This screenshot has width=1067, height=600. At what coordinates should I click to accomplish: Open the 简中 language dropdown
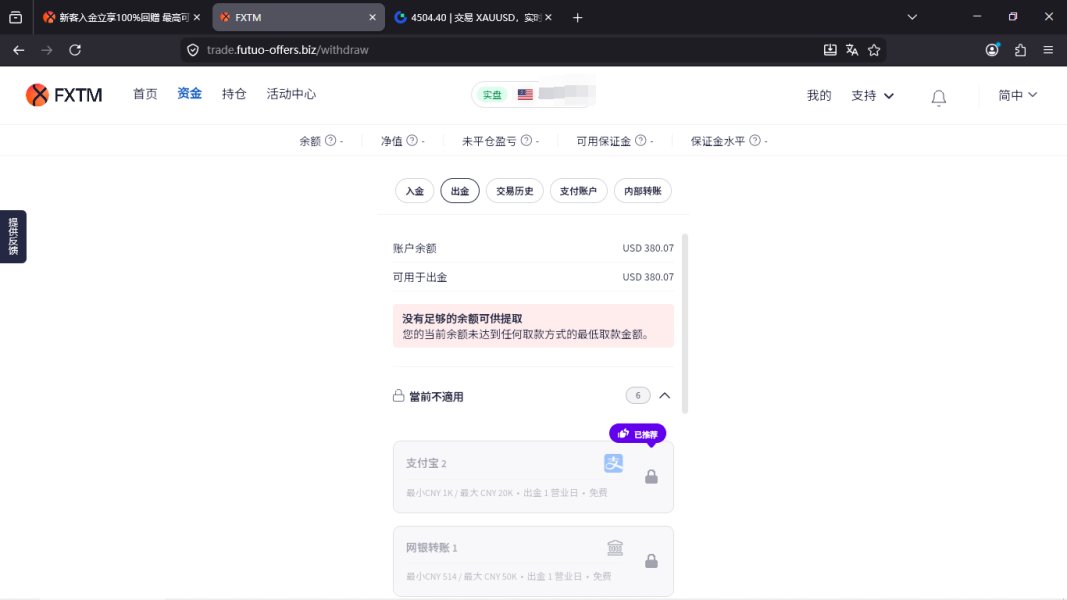pos(1017,95)
